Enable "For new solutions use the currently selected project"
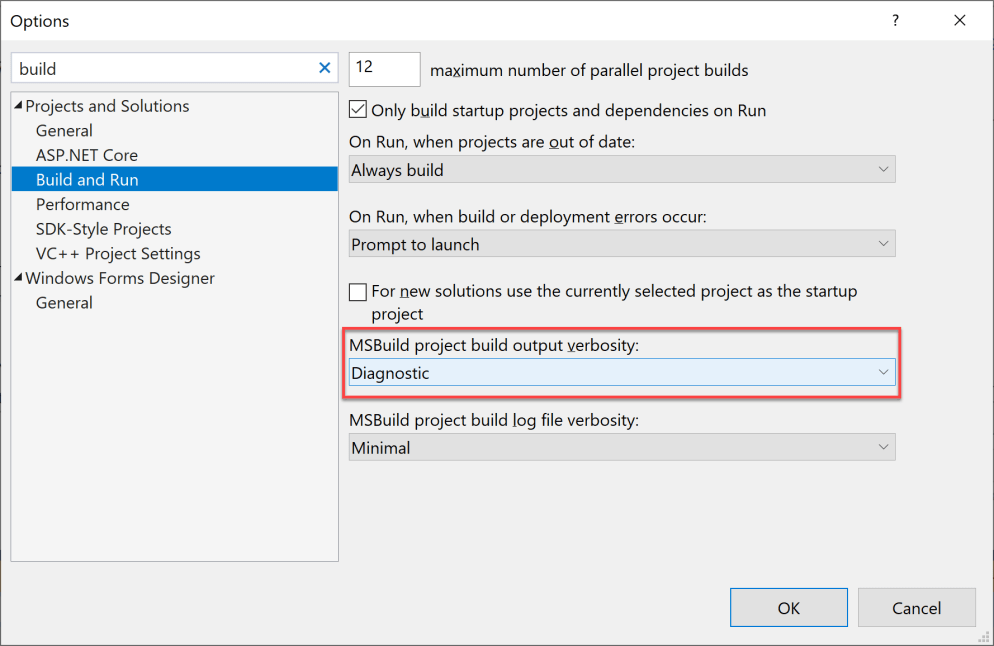This screenshot has height=646, width=994. coord(357,292)
